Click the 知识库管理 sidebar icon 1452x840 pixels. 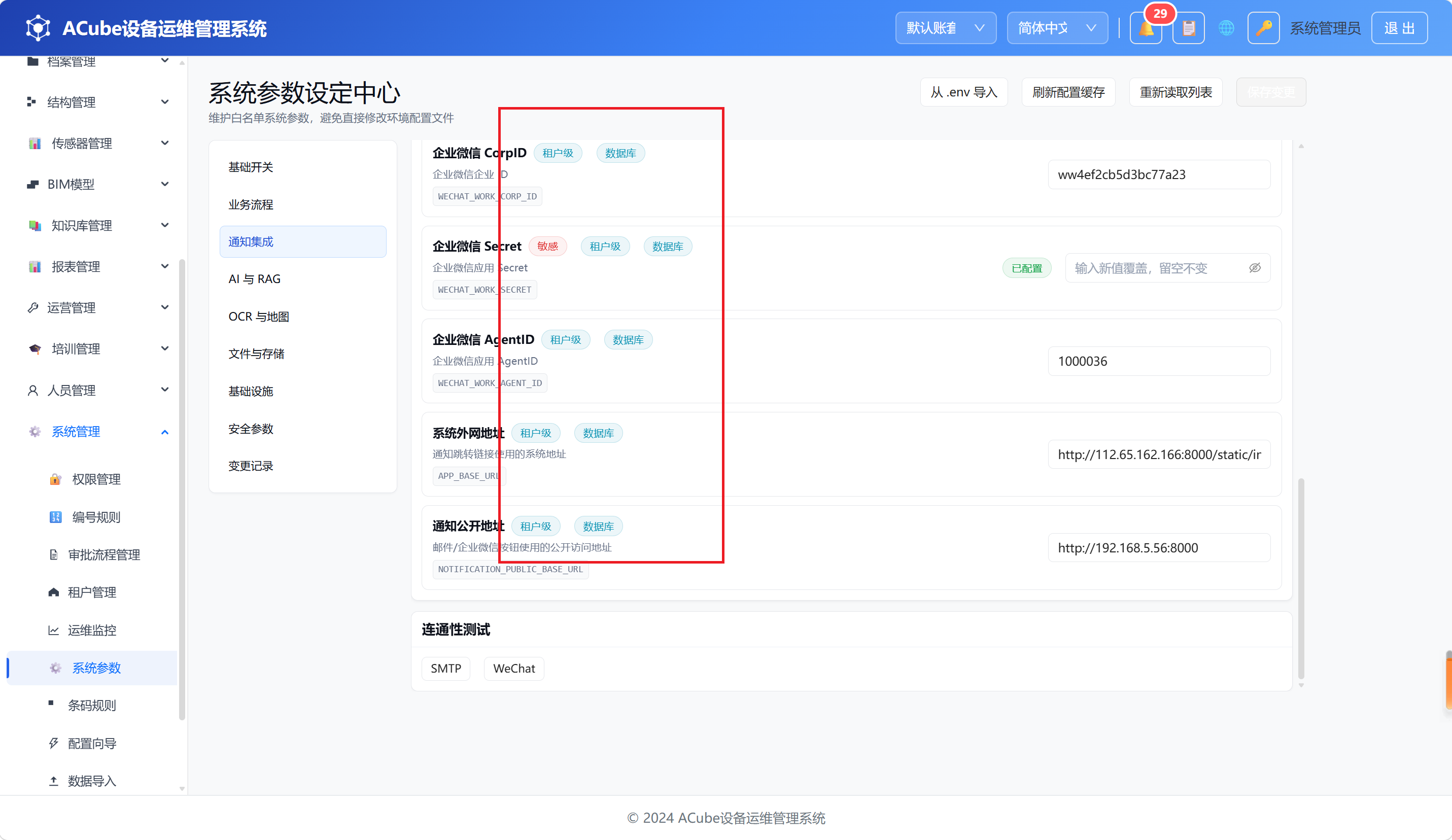[34, 225]
